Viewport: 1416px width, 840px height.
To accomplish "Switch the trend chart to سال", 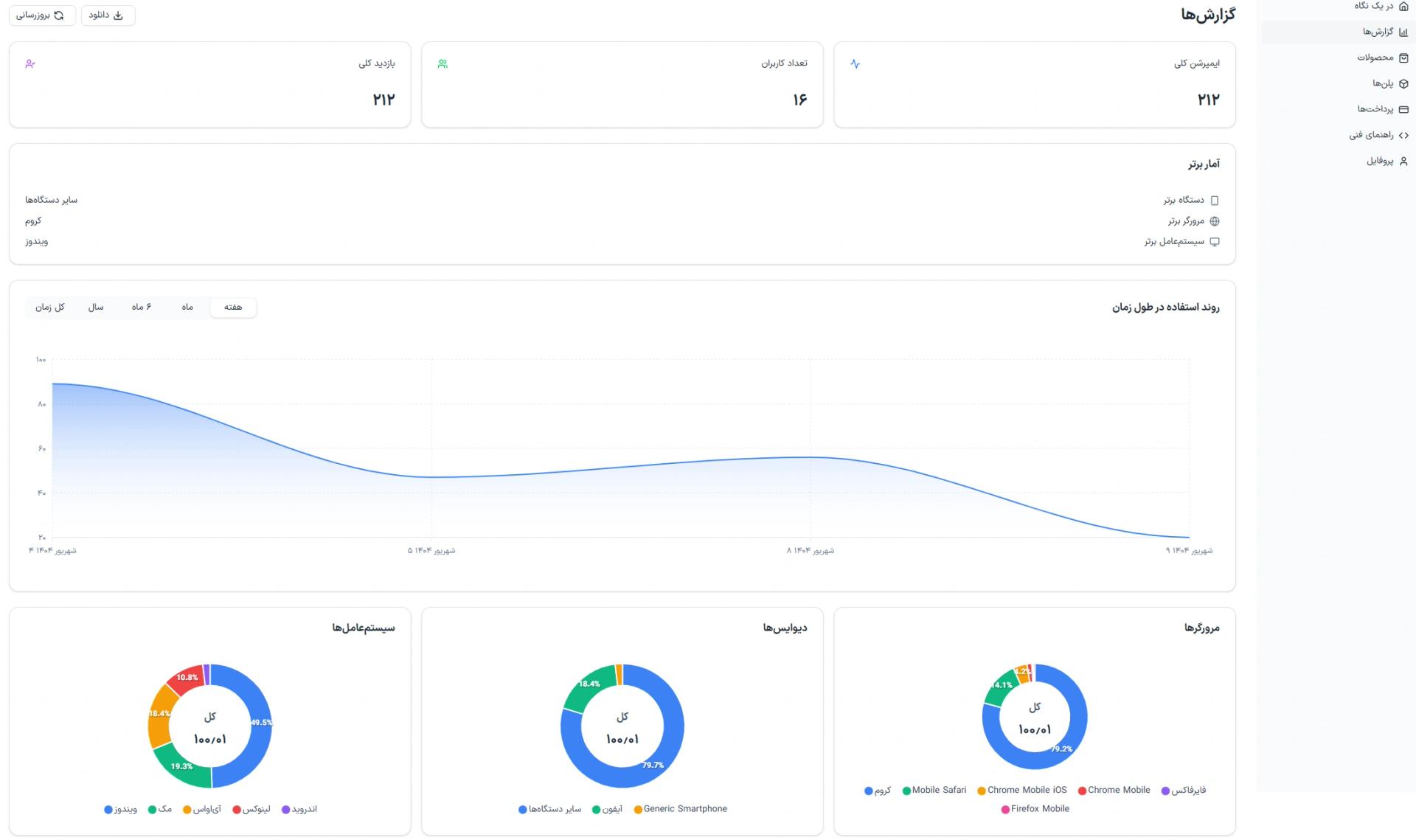I will (x=96, y=307).
